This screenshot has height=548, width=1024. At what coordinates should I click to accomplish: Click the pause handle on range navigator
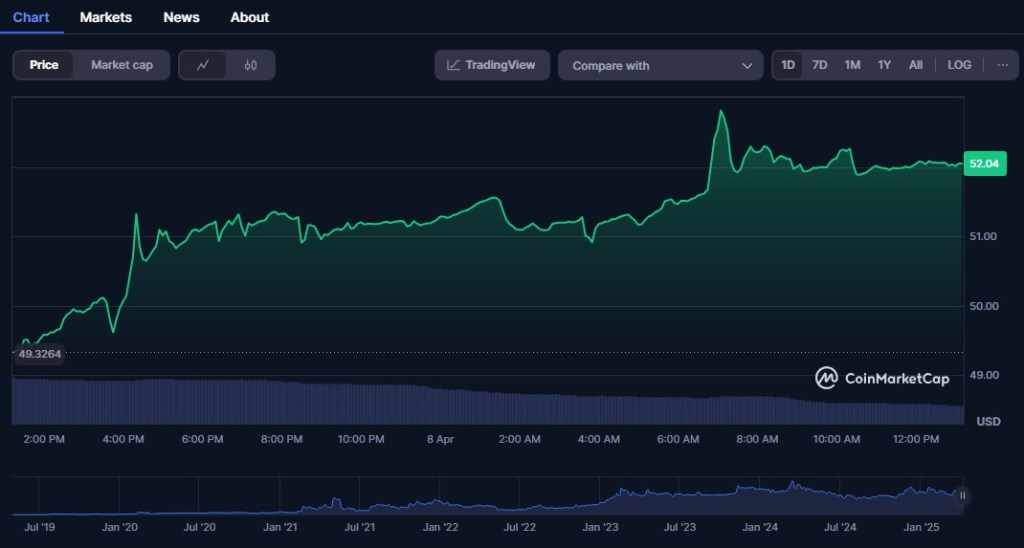[x=962, y=496]
